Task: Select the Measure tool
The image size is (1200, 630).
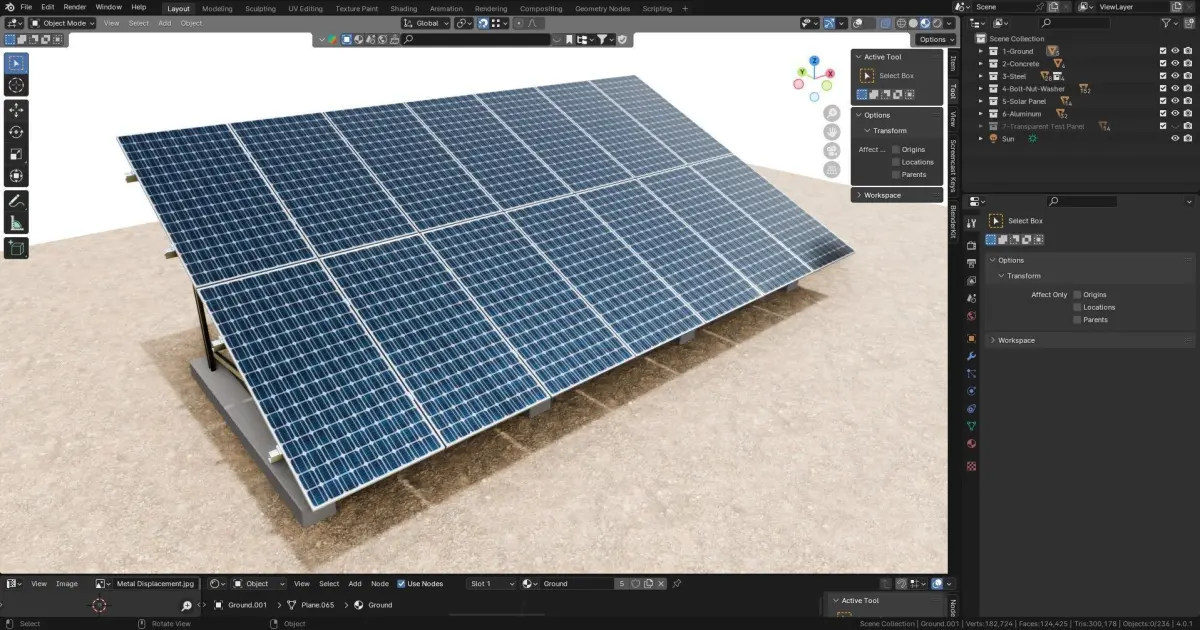Action: tap(16, 223)
